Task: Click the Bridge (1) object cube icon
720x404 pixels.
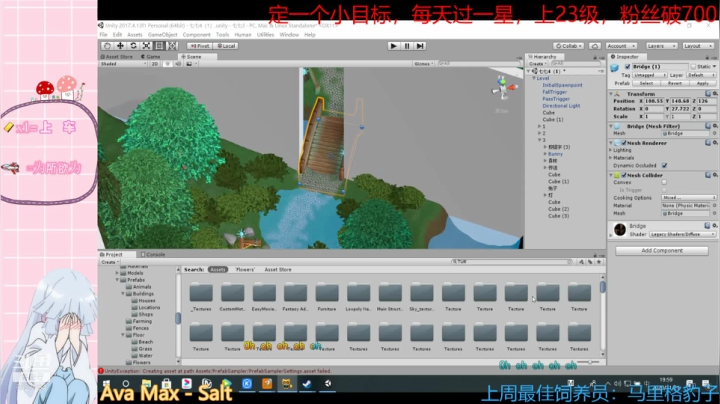Action: (614, 68)
